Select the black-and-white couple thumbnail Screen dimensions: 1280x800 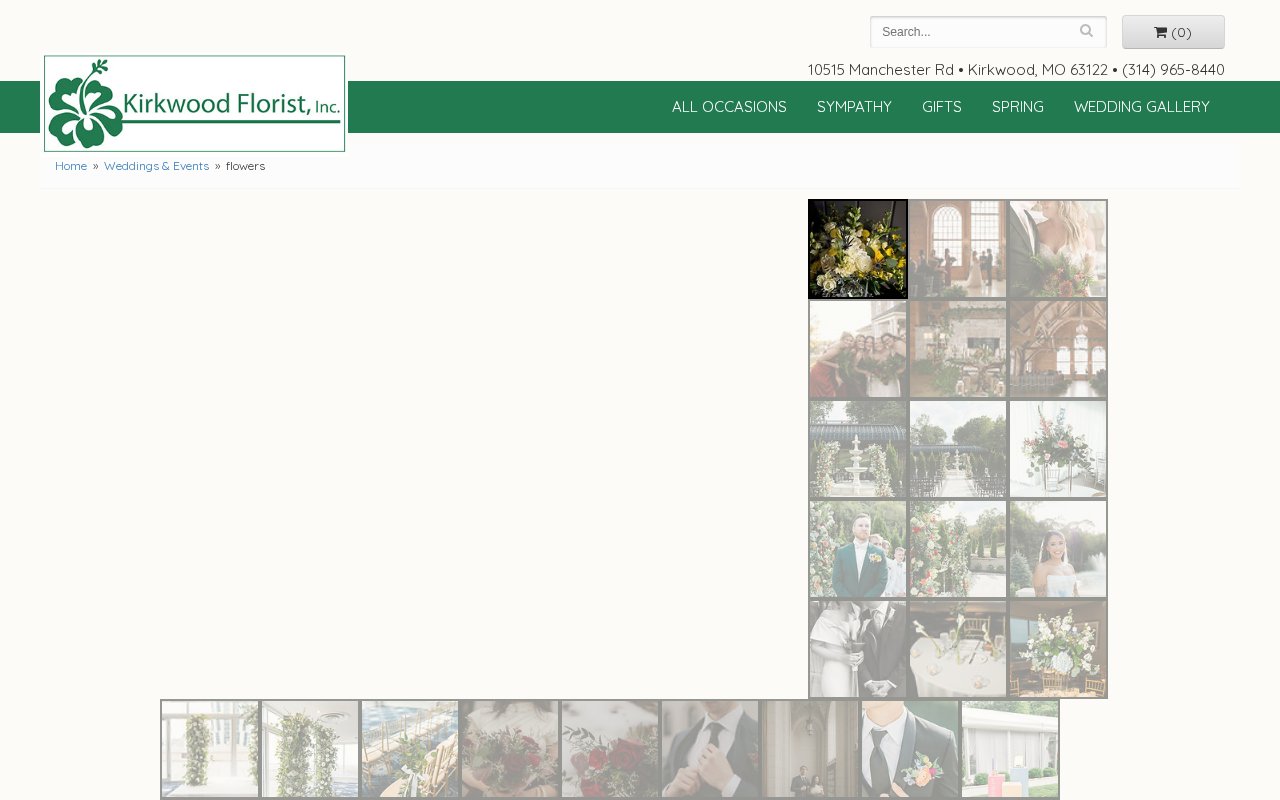coord(858,649)
